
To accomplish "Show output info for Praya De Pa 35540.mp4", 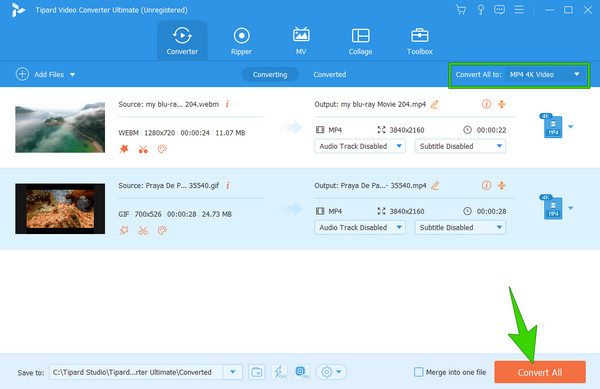I will point(486,186).
